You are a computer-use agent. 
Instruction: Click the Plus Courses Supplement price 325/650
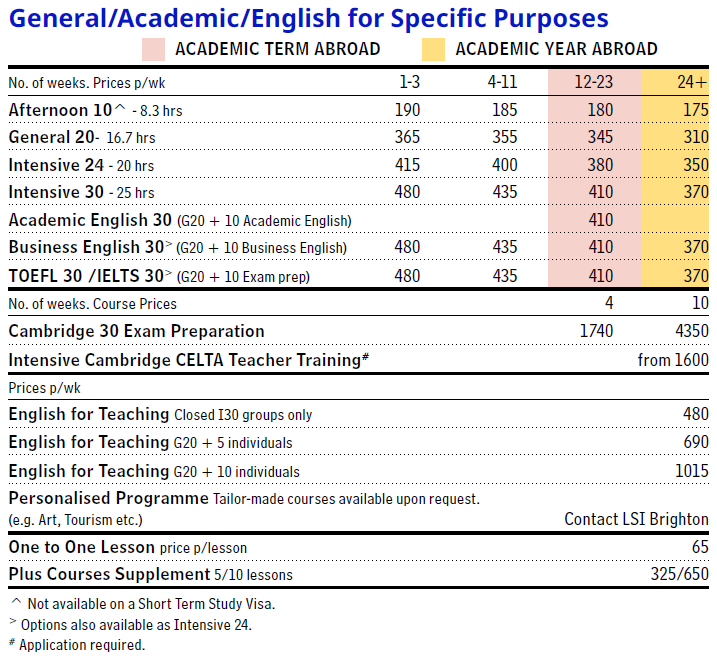point(679,575)
